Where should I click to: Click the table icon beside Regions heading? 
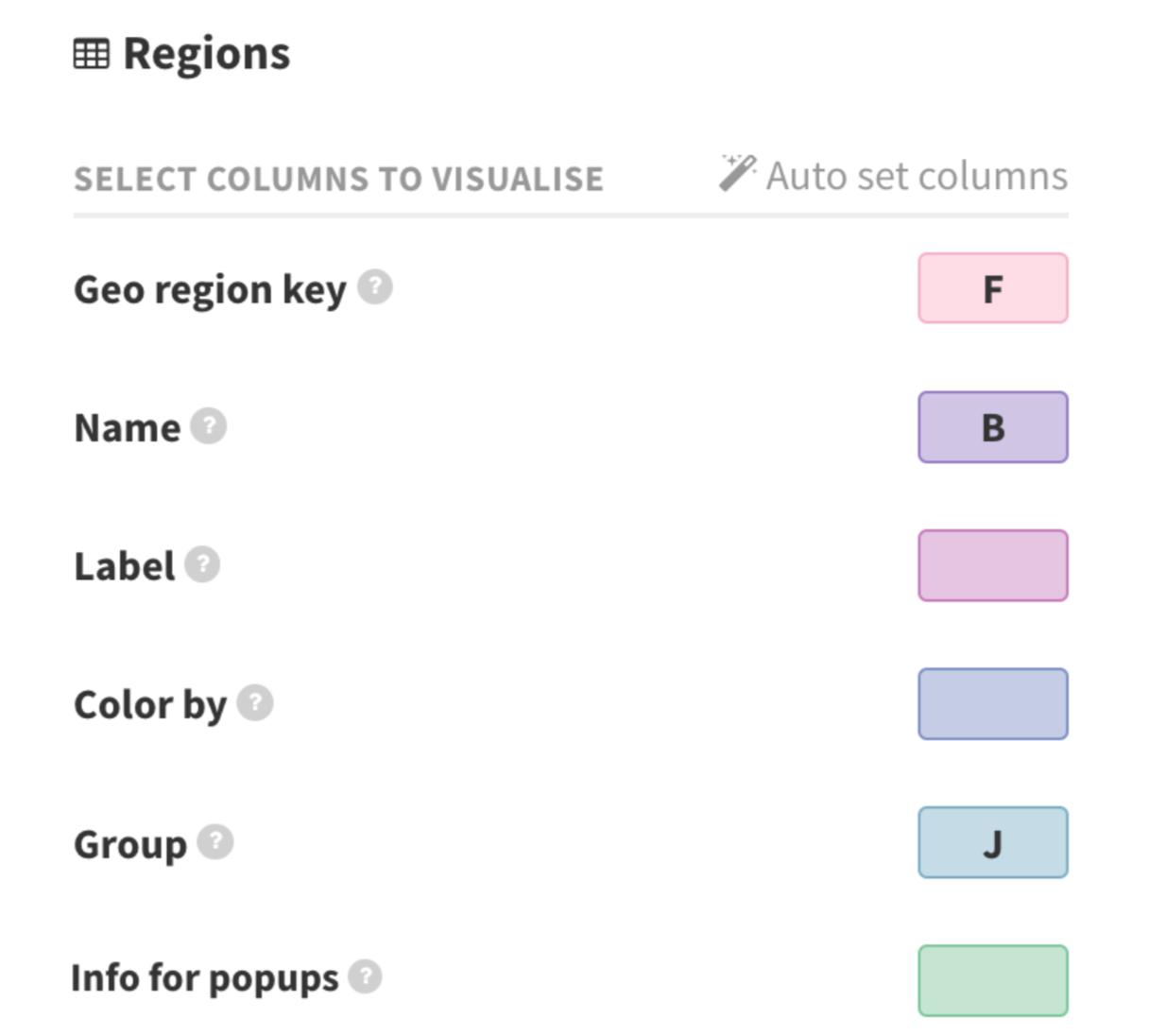coord(90,54)
